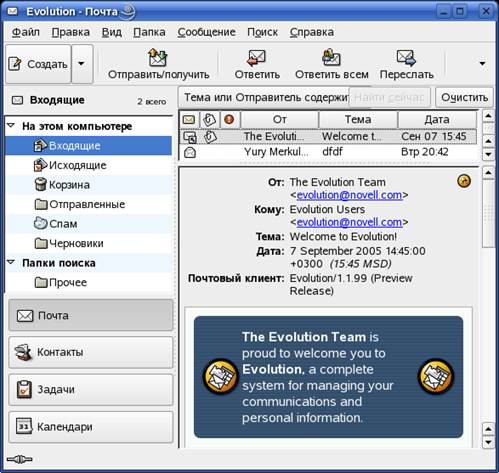Reply using the Ответить icon
499x473 pixels.
coord(256,57)
